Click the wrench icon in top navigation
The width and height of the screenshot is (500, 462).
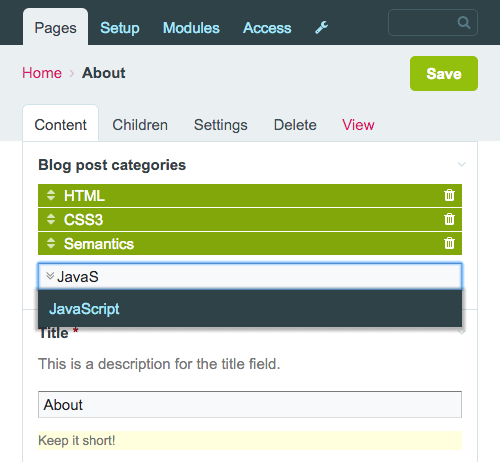pyautogui.click(x=322, y=28)
